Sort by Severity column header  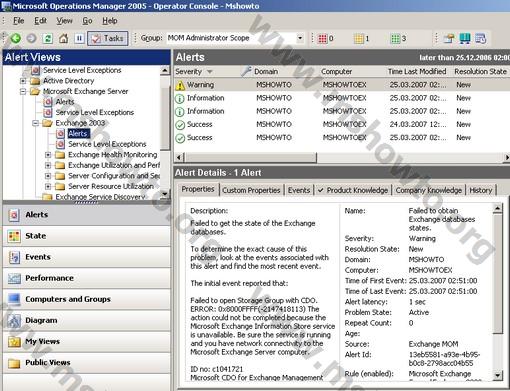pyautogui.click(x=207, y=72)
